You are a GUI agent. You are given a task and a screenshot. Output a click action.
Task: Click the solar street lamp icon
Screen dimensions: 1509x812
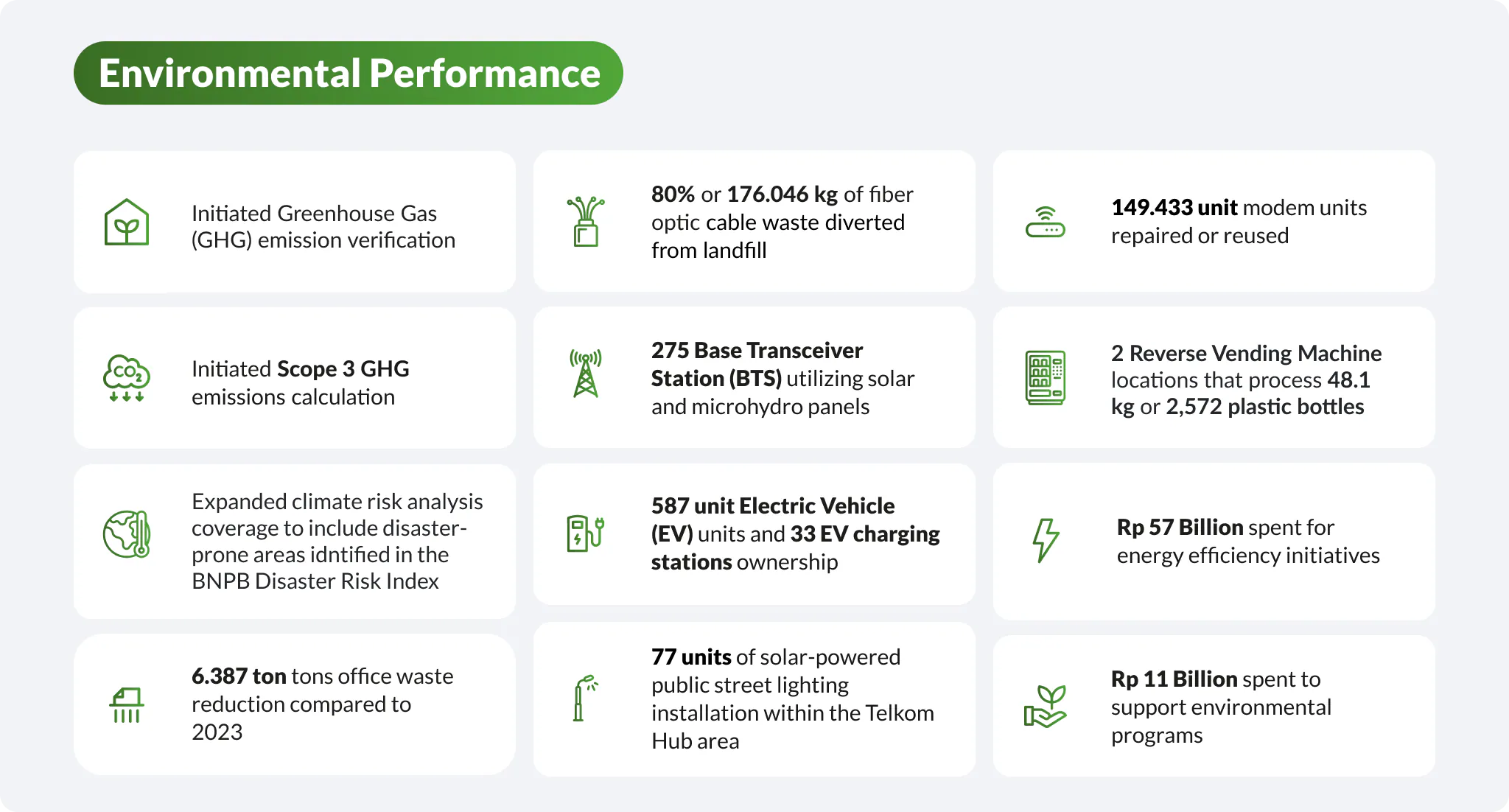point(584,698)
